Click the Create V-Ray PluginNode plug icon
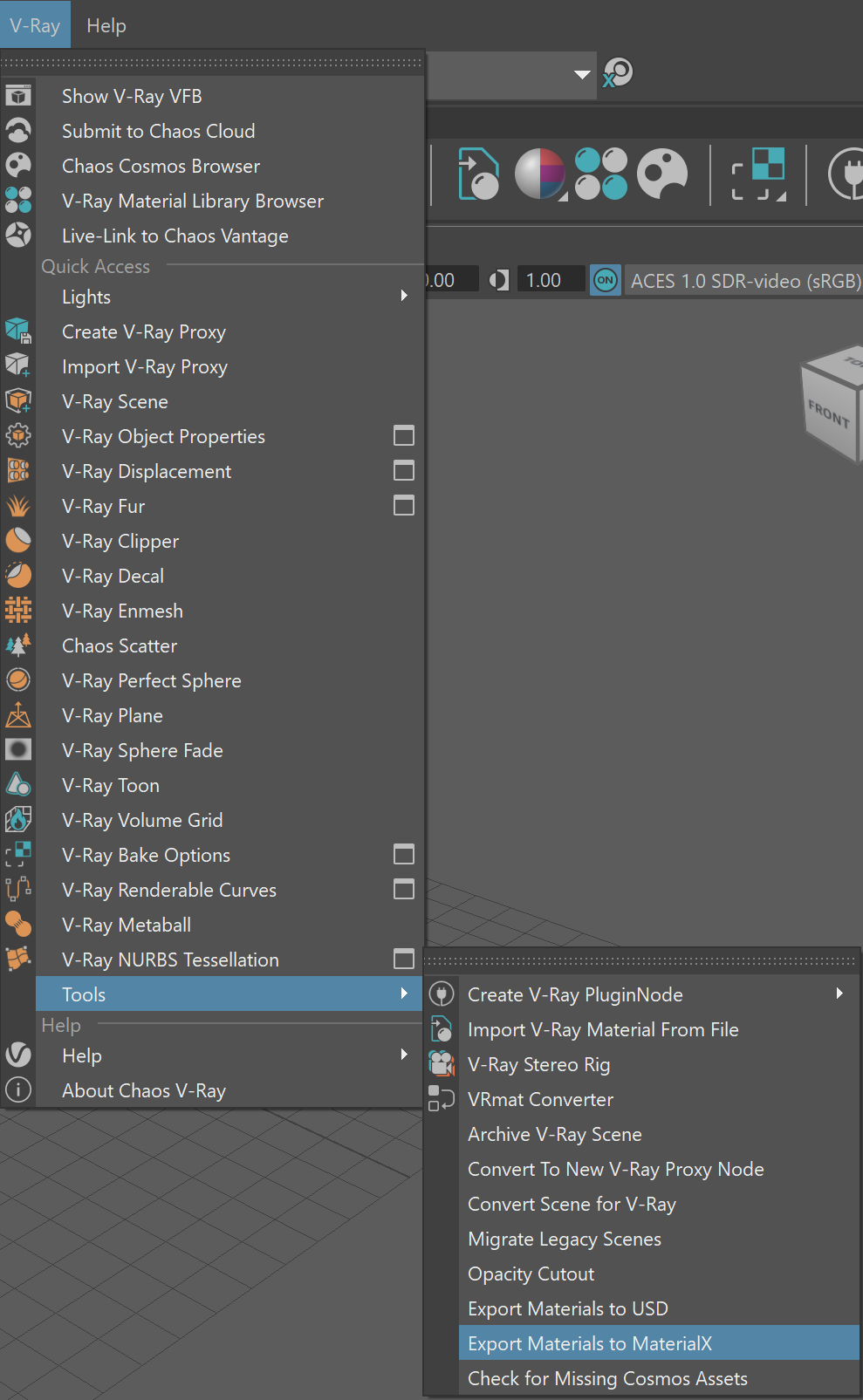 point(442,994)
